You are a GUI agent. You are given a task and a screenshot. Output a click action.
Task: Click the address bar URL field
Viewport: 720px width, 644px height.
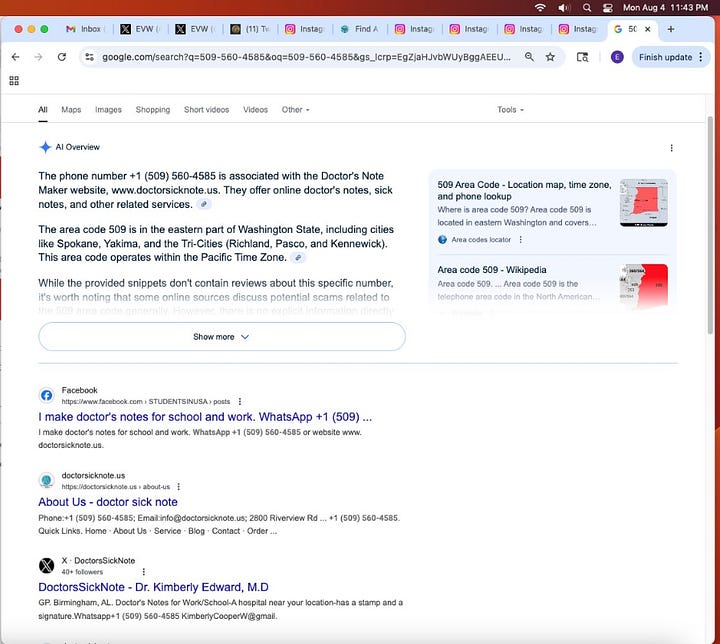click(x=306, y=57)
